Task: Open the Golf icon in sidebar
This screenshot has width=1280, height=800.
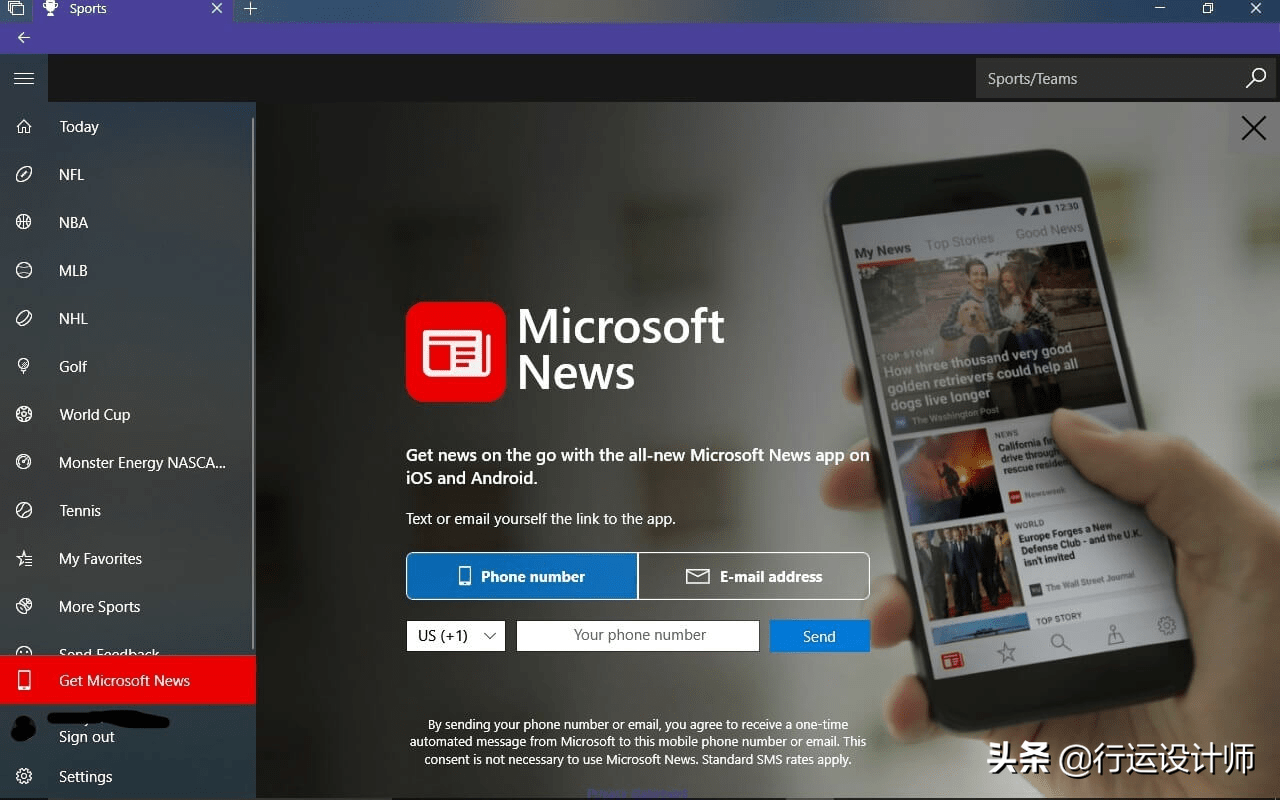Action: (24, 367)
